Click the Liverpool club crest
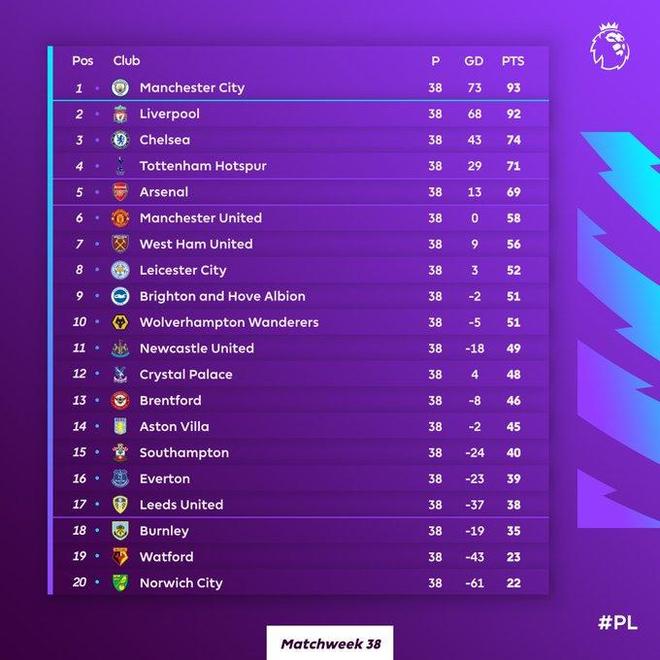Screen dimensions: 660x660 tap(120, 114)
